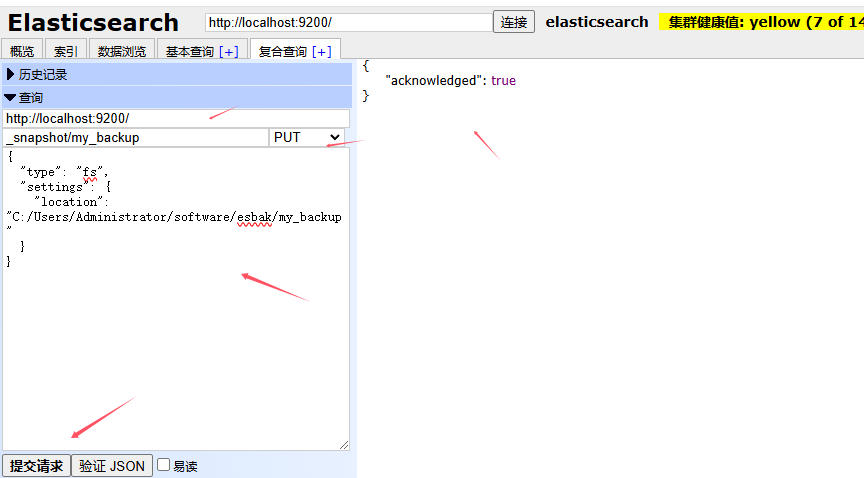Switch to the 索引 tab
The image size is (864, 478).
[65, 51]
